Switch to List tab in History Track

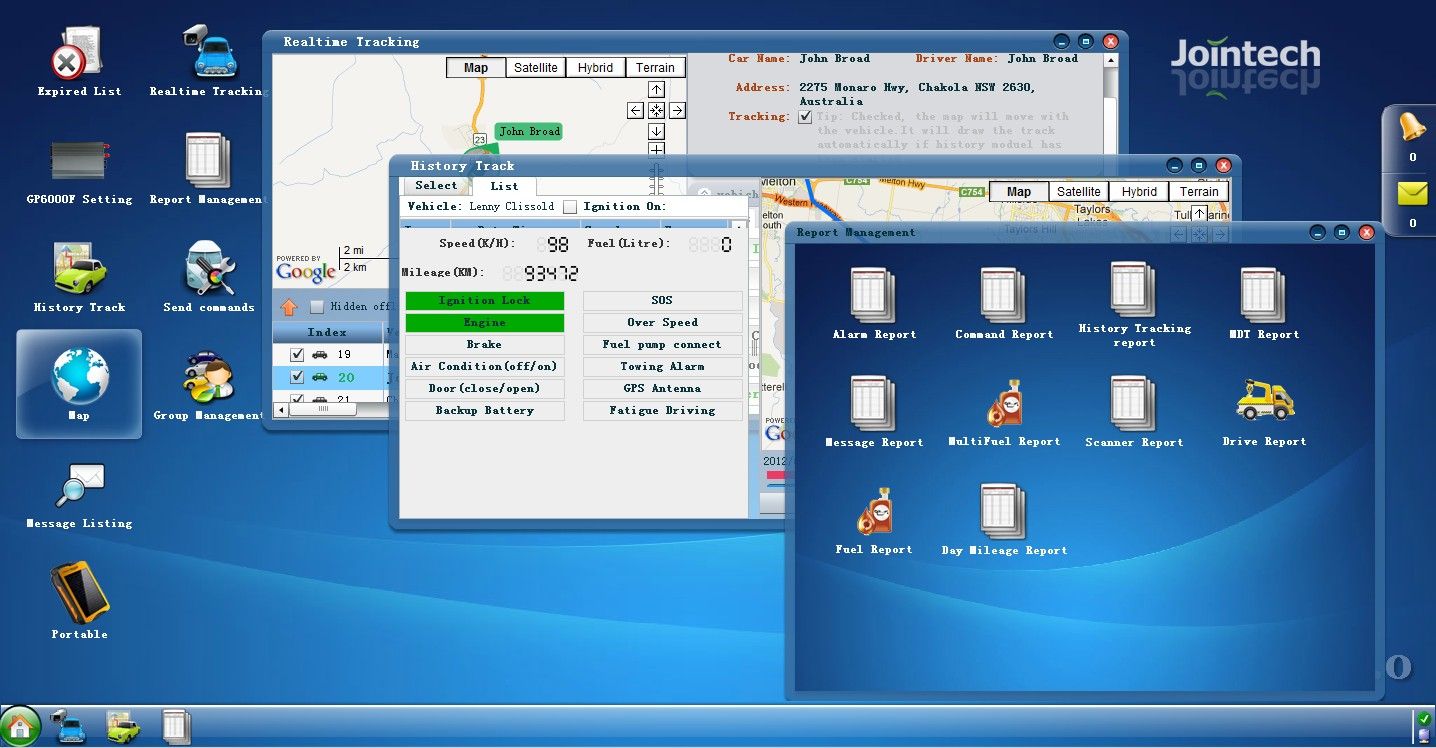(x=504, y=186)
